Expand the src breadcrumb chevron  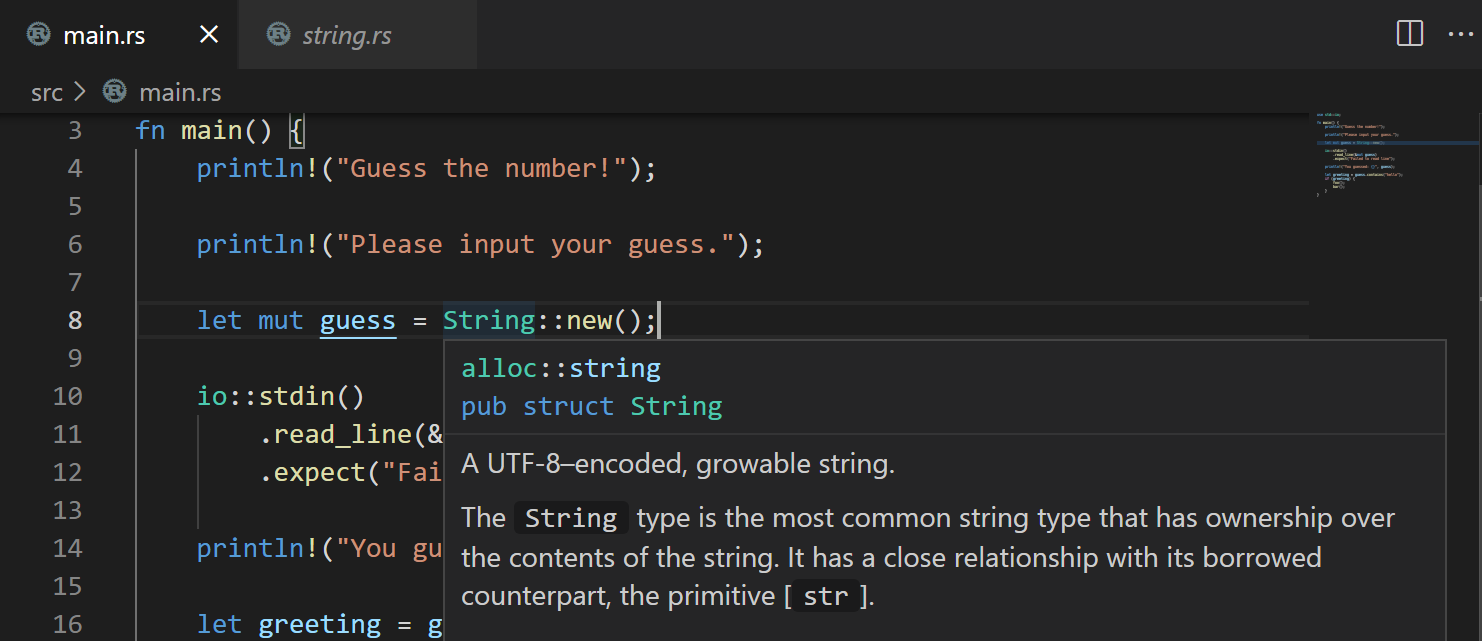(81, 92)
